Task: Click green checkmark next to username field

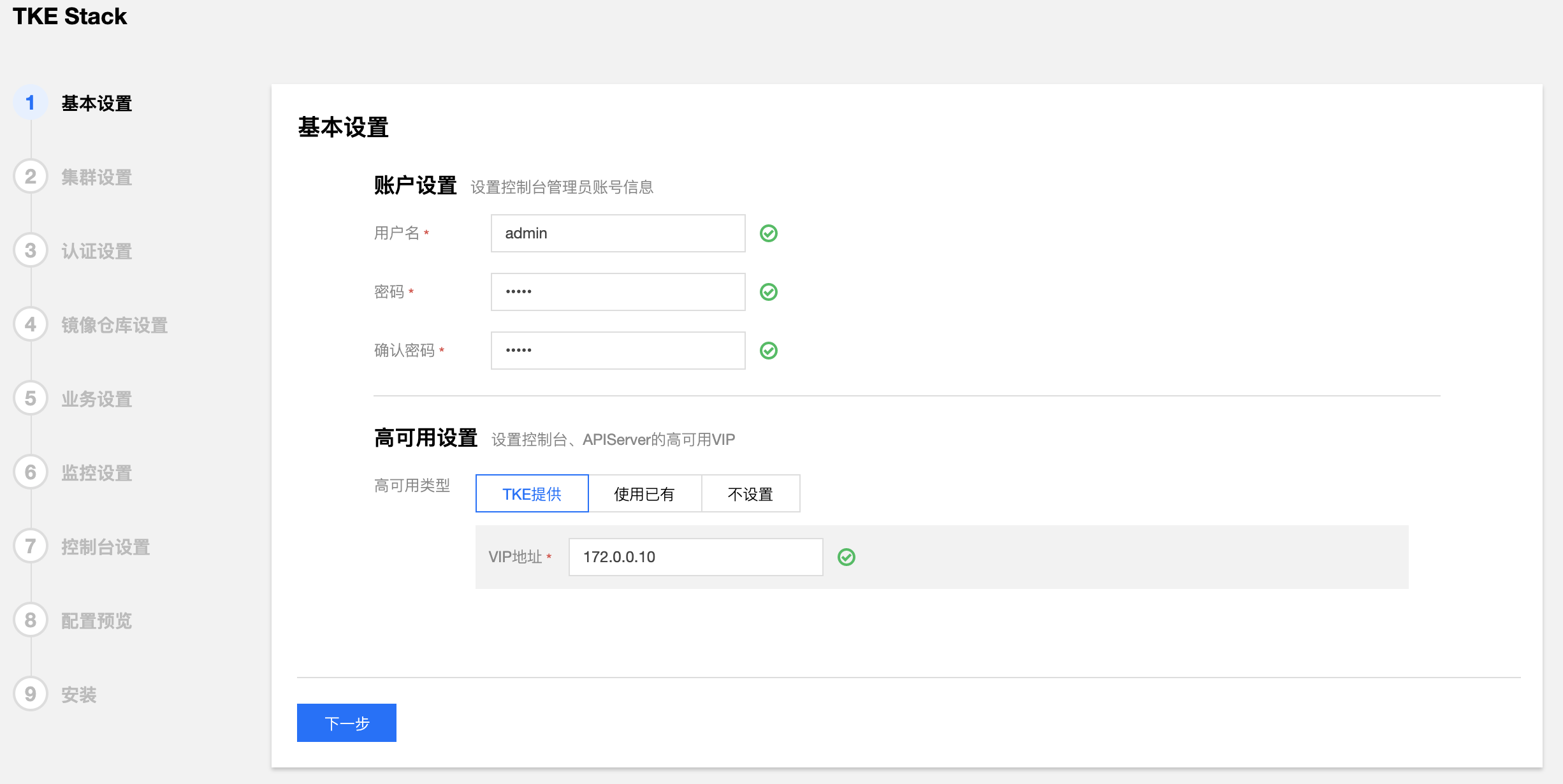Action: [x=769, y=233]
